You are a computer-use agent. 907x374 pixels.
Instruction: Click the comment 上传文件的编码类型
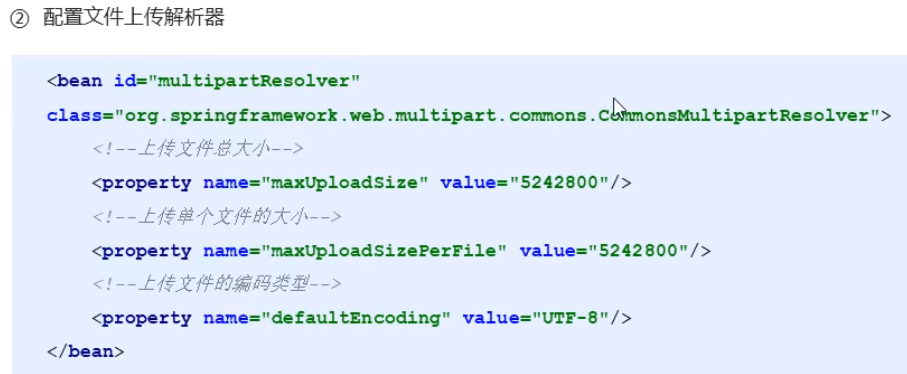(x=216, y=284)
